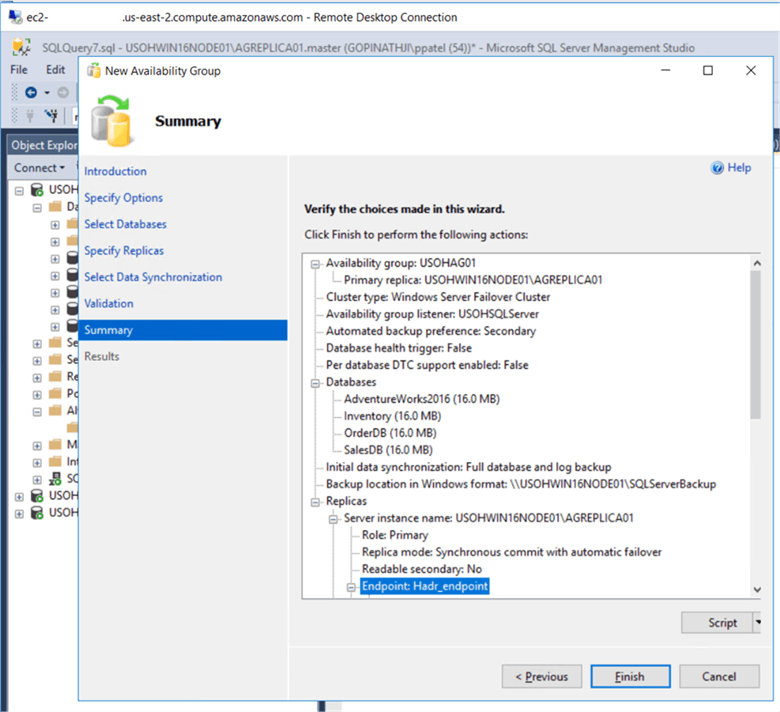The image size is (780, 712).
Task: Select 'OrderDB (16.0 MB)' row
Action: 390,433
